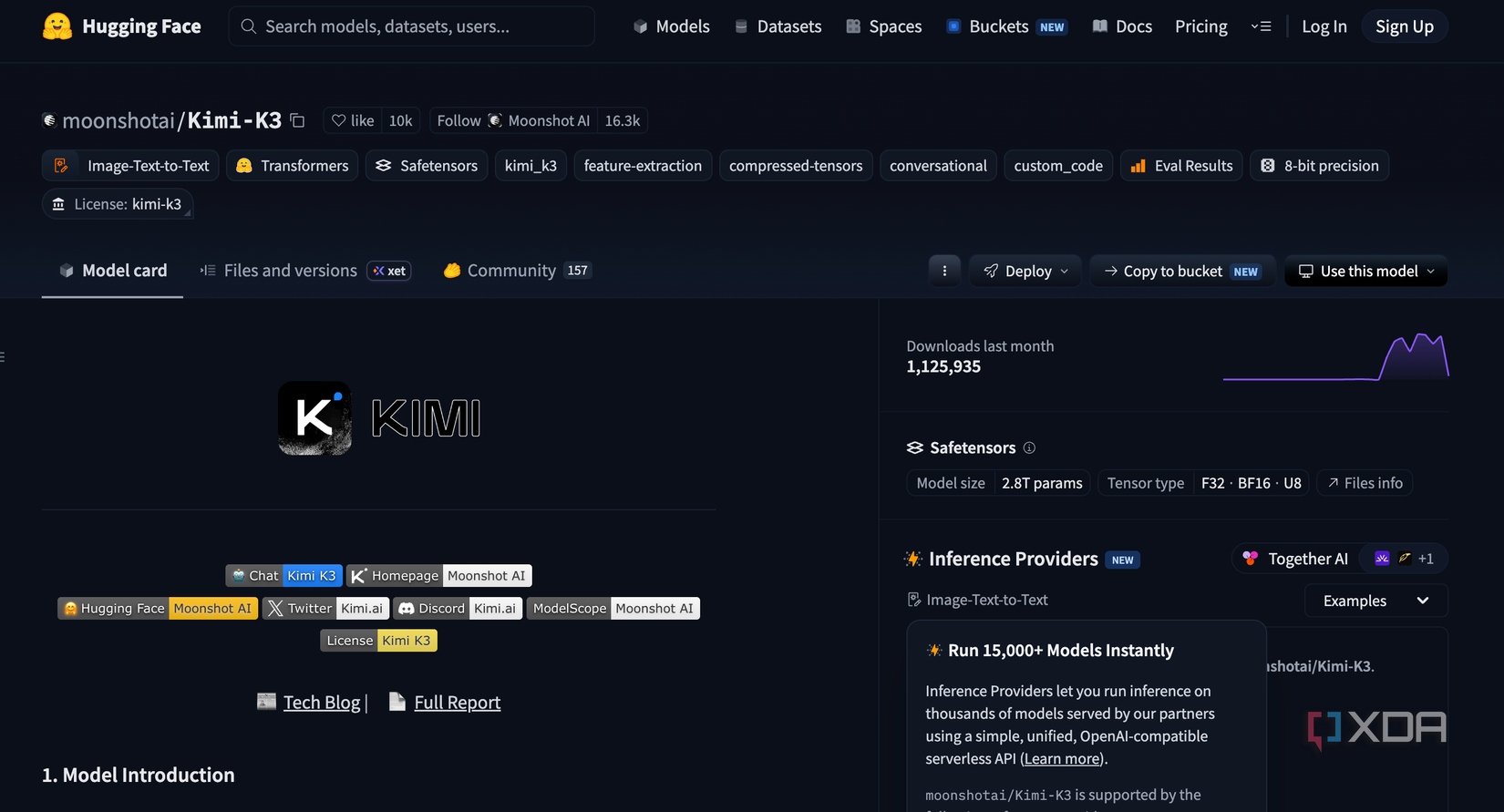This screenshot has width=1504, height=812.
Task: Click the Hugging Face emoji logo
Action: pyautogui.click(x=57, y=26)
